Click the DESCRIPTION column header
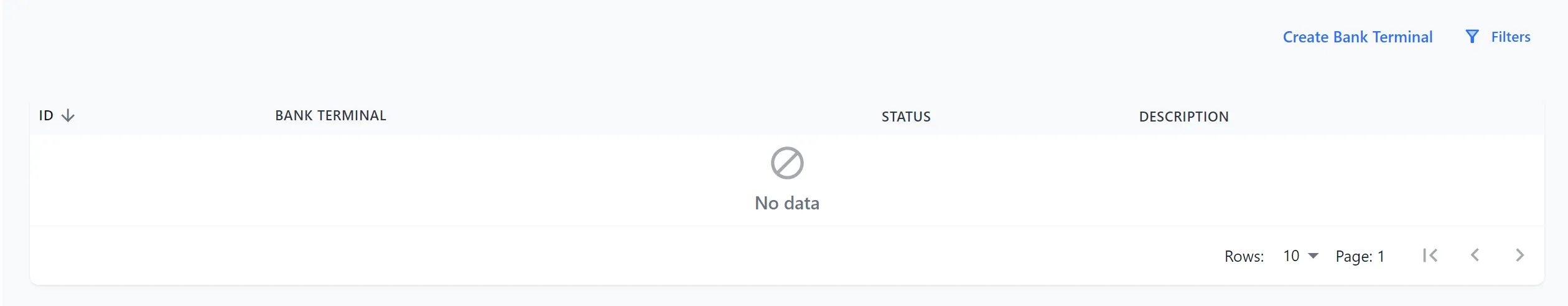Image resolution: width=1568 pixels, height=306 pixels. point(1183,117)
